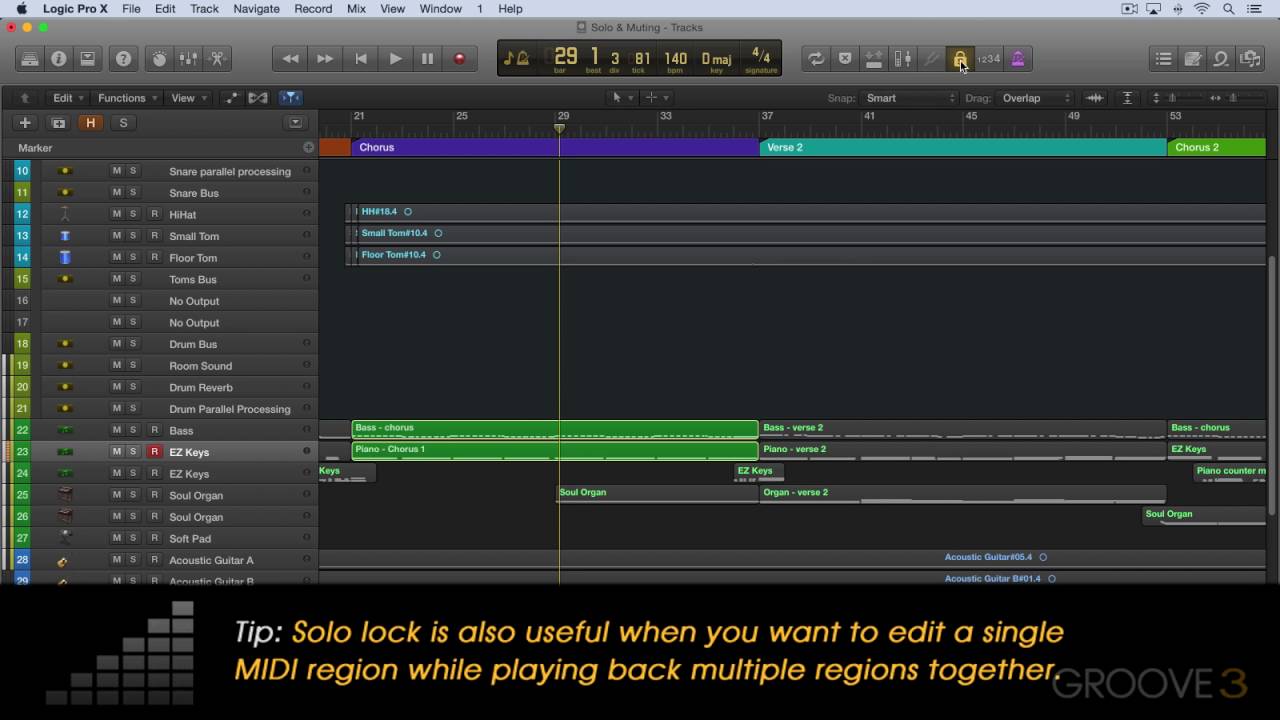This screenshot has width=1280, height=720.
Task: Open the List Editors icon
Action: pyautogui.click(x=1163, y=59)
